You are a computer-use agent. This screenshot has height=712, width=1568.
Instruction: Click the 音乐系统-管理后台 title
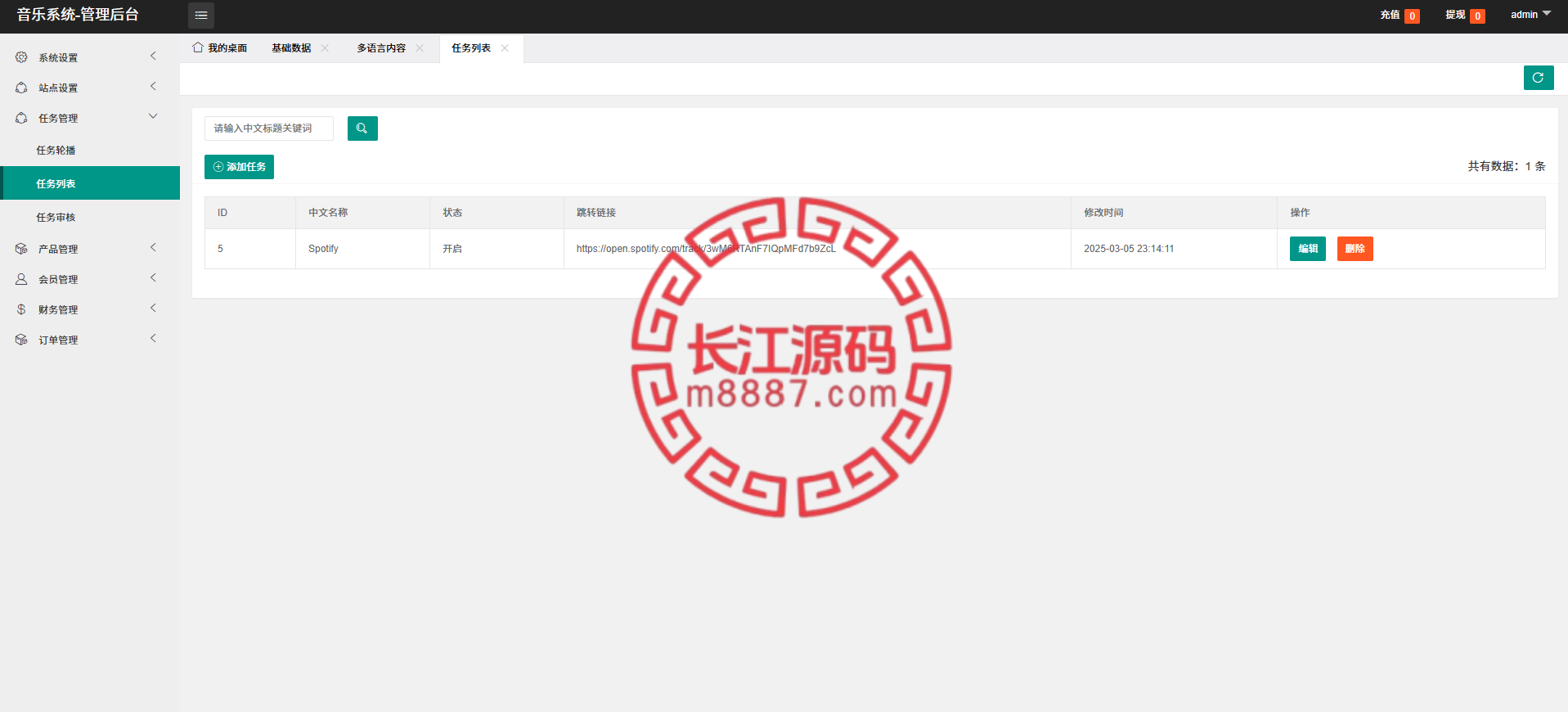click(x=78, y=15)
